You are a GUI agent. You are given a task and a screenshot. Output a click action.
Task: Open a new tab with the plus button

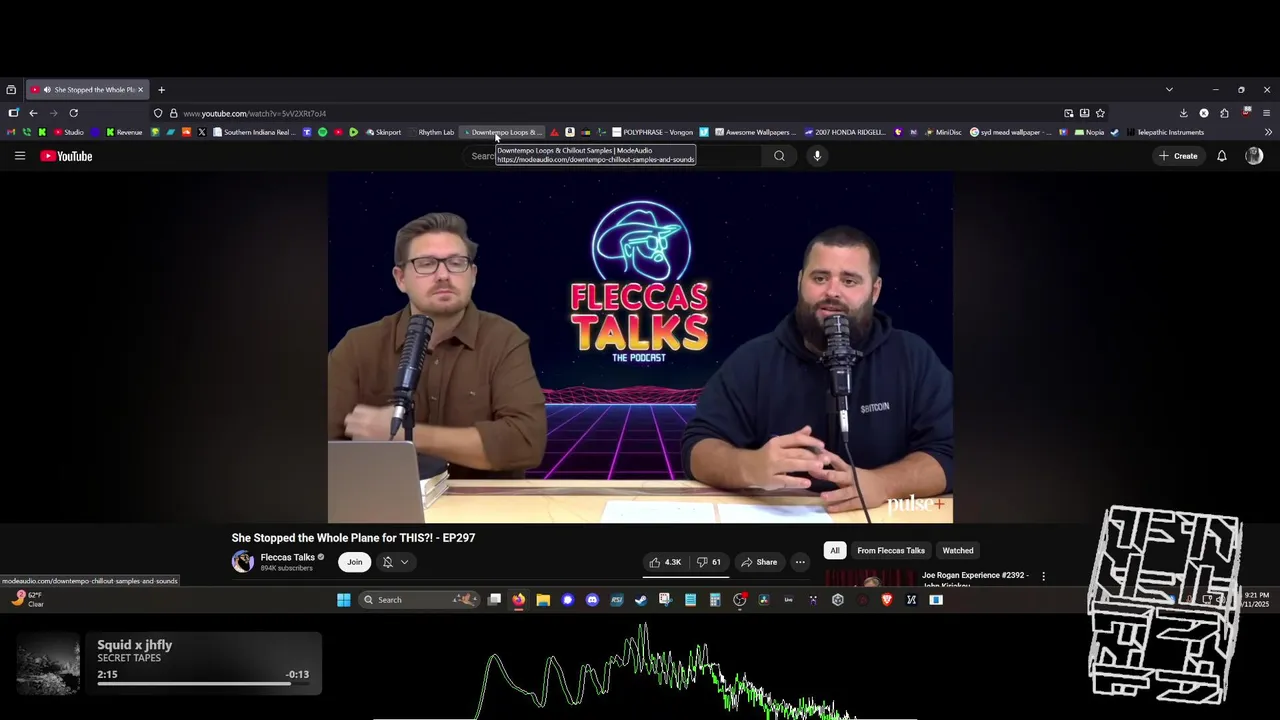161,90
